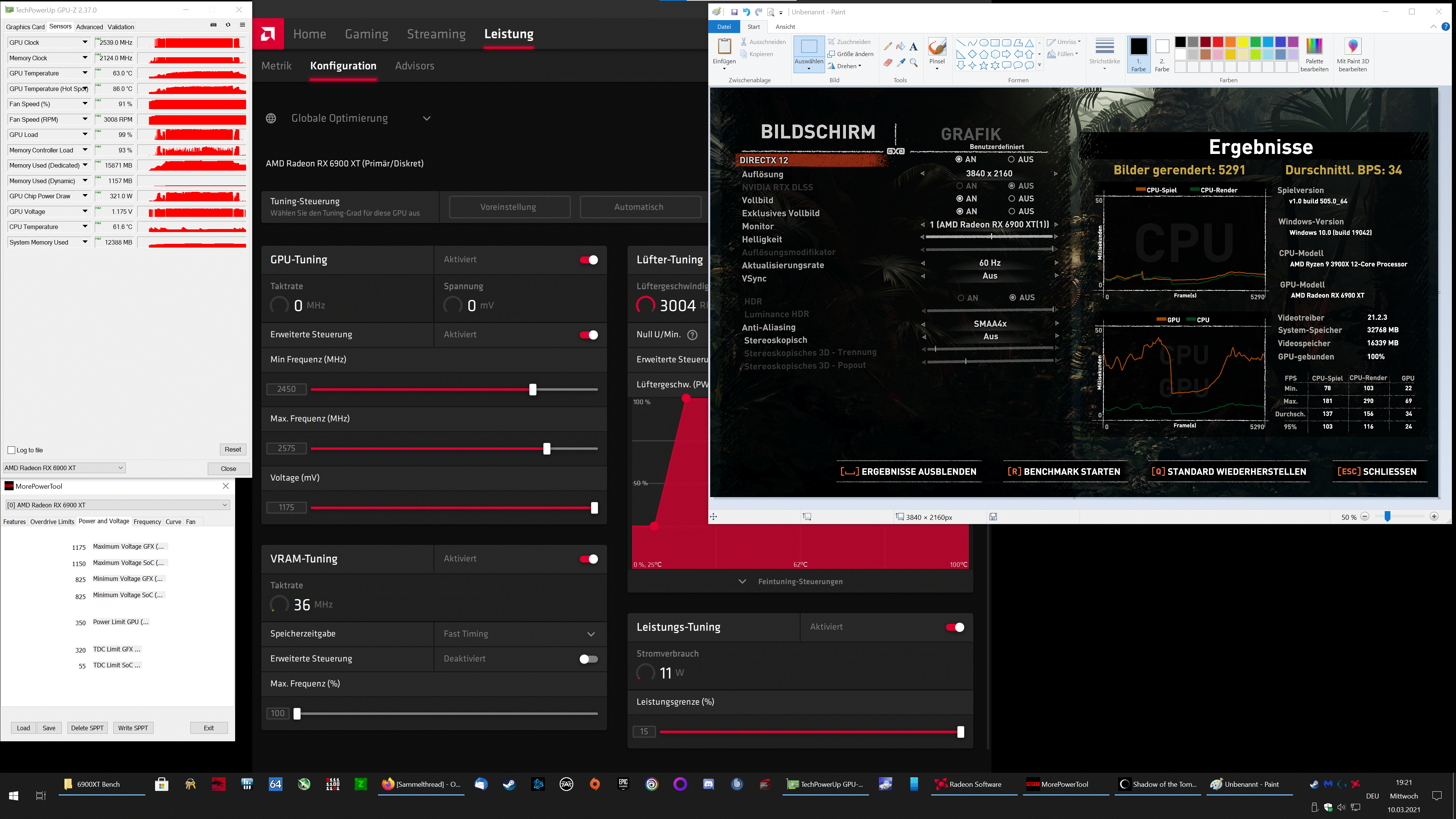Screen dimensions: 1456x819
Task: Click the Einfügen clipboard icon in Paint
Action: coord(724,47)
